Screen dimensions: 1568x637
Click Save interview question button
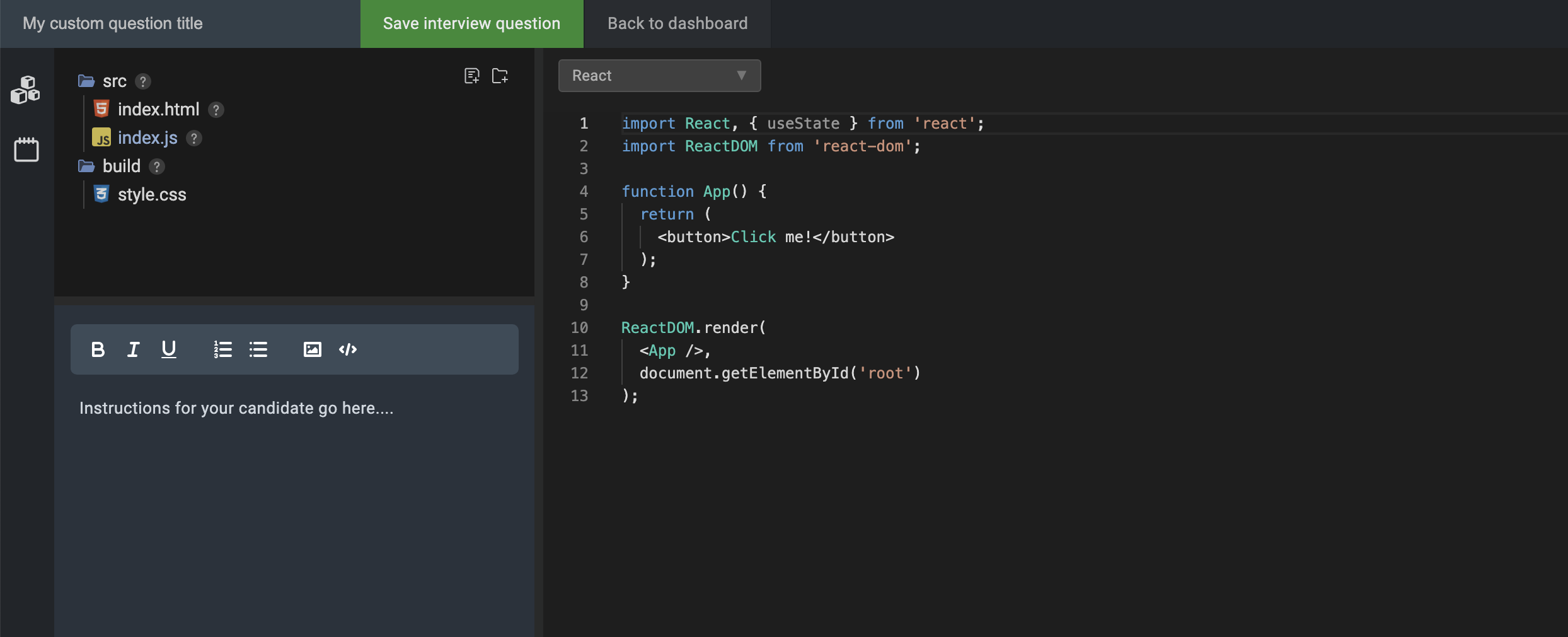click(471, 24)
